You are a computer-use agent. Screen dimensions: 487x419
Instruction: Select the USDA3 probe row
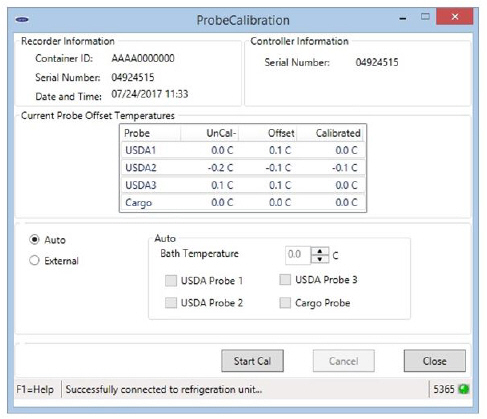(243, 185)
